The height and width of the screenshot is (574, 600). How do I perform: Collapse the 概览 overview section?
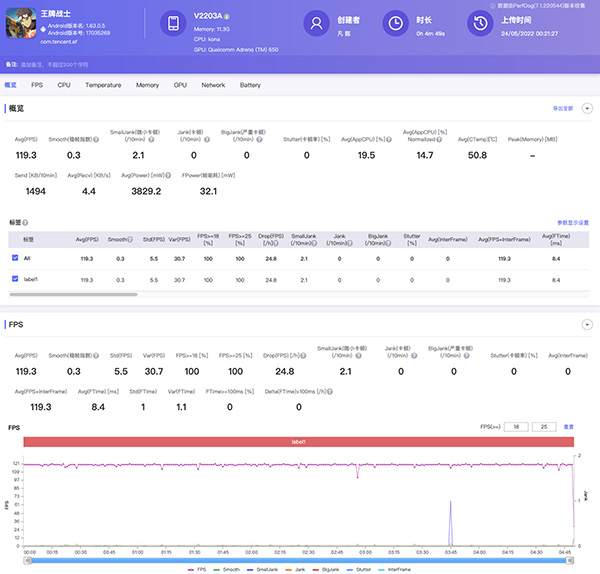[x=587, y=107]
